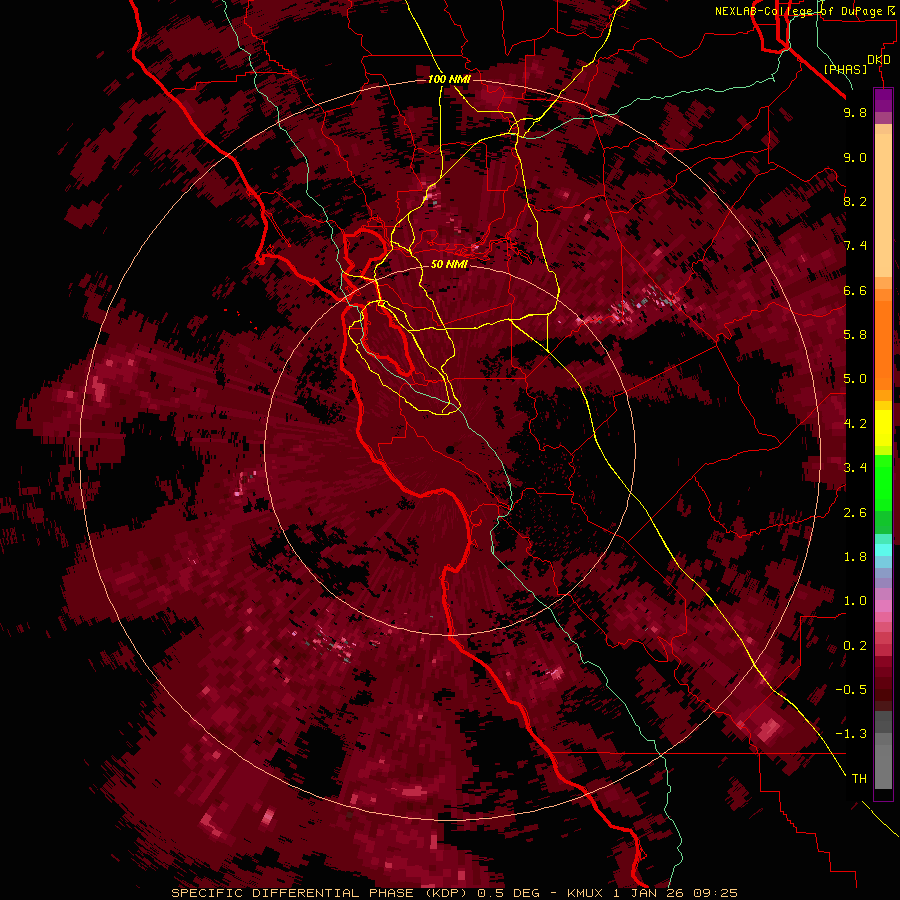This screenshot has width=900, height=900.
Task: Click the 09:25 timestamp
Action: (x=715, y=893)
